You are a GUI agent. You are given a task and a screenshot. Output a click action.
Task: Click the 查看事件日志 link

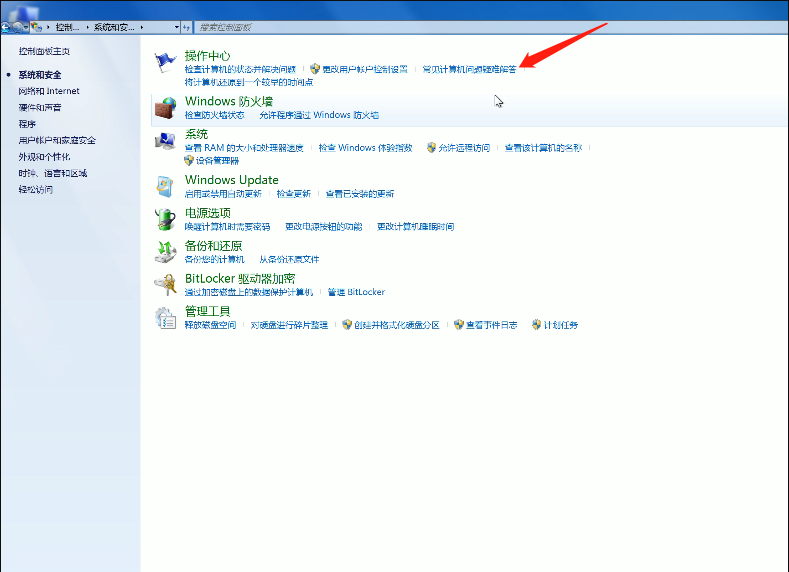point(491,325)
